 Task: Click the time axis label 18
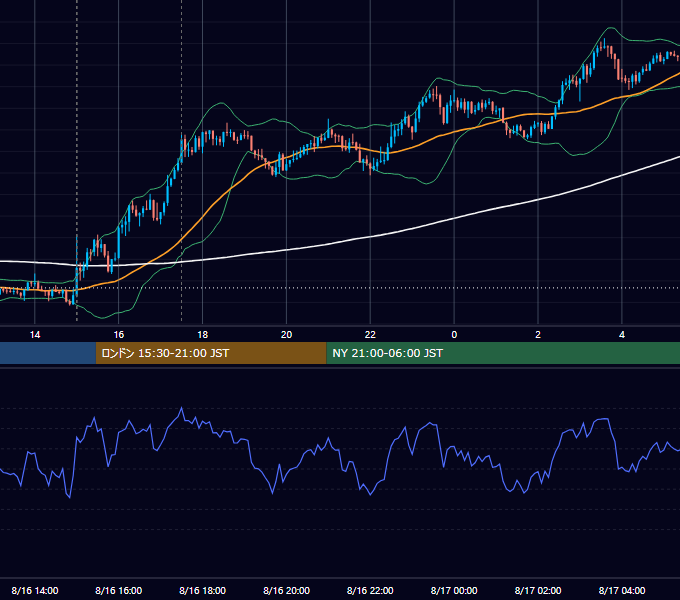tap(203, 335)
